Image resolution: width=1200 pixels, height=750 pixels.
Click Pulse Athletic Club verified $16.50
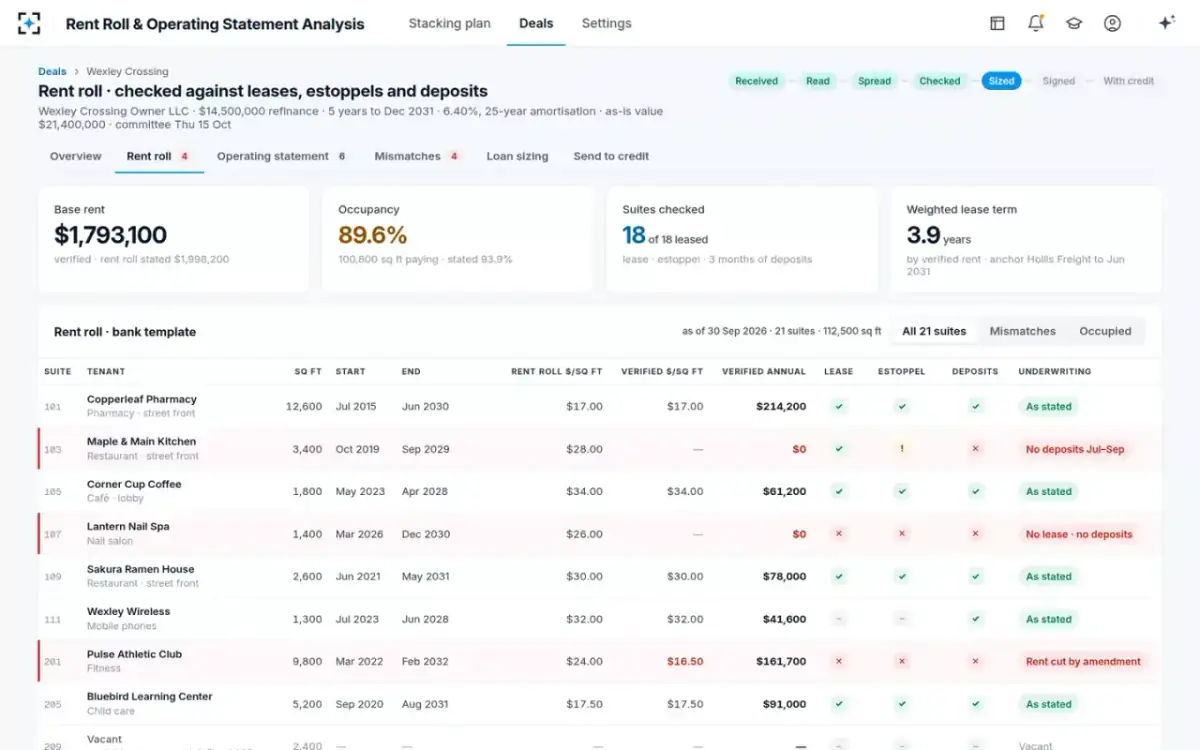coord(685,662)
